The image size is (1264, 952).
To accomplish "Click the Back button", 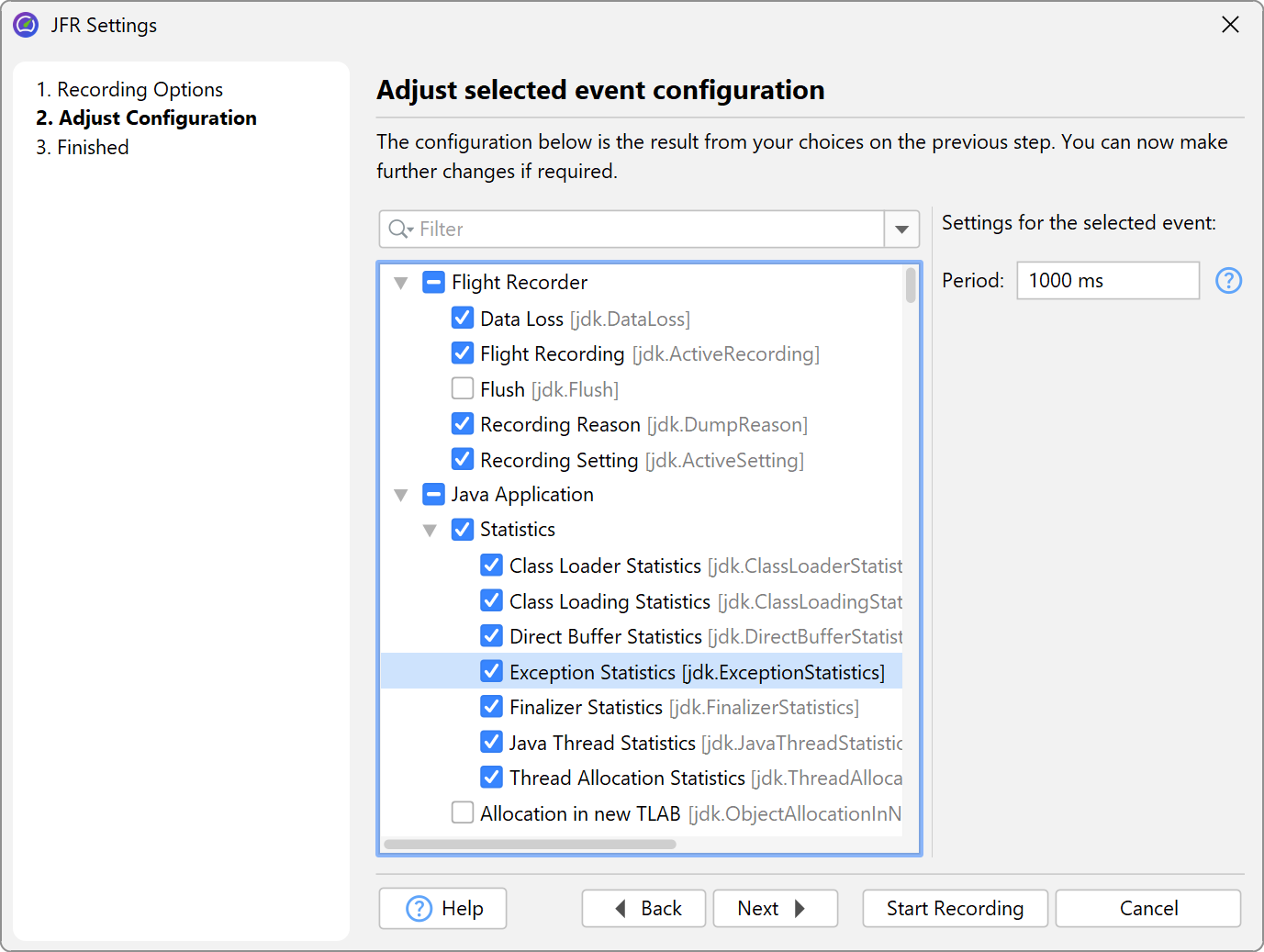I will 643,908.
